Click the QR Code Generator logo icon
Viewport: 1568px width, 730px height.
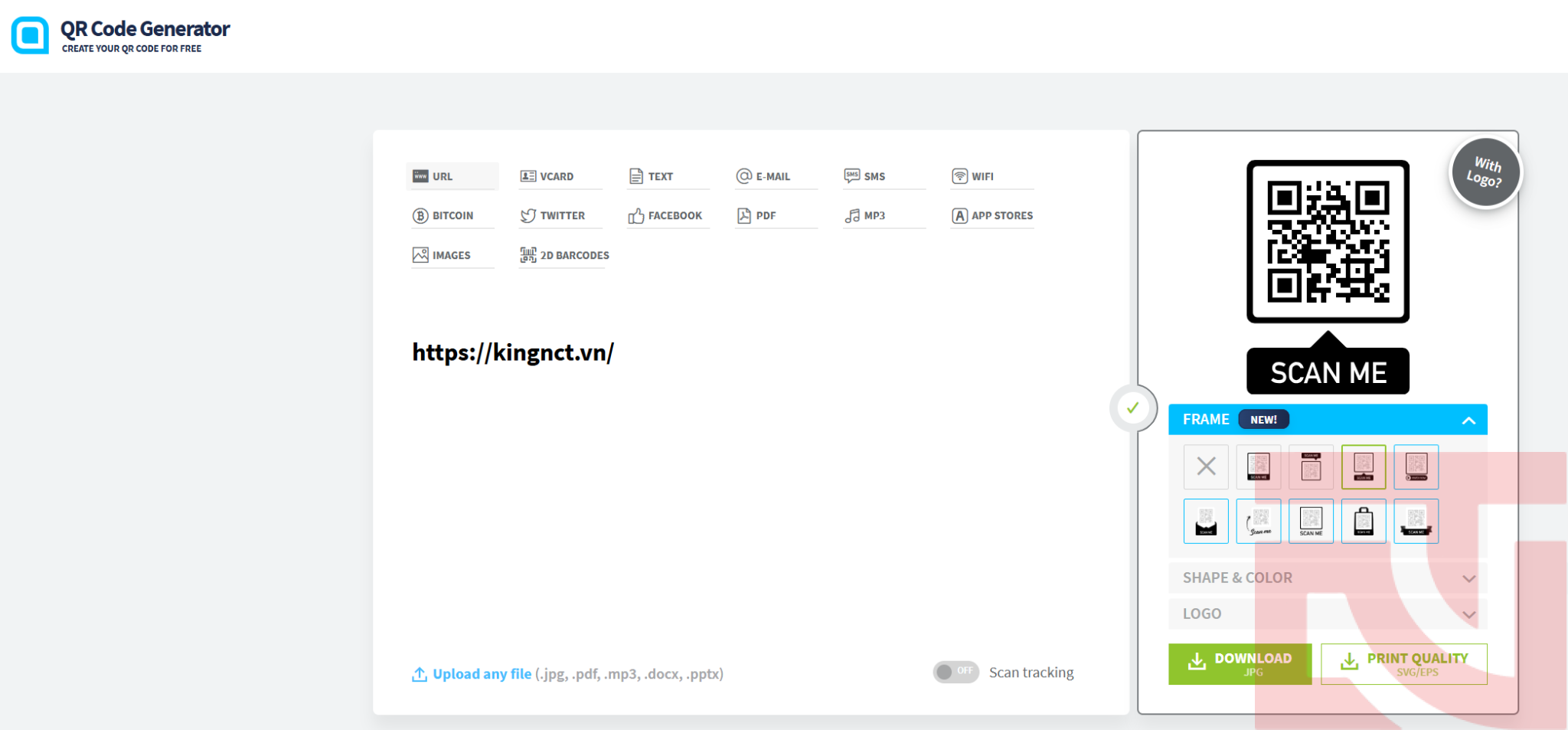30,35
